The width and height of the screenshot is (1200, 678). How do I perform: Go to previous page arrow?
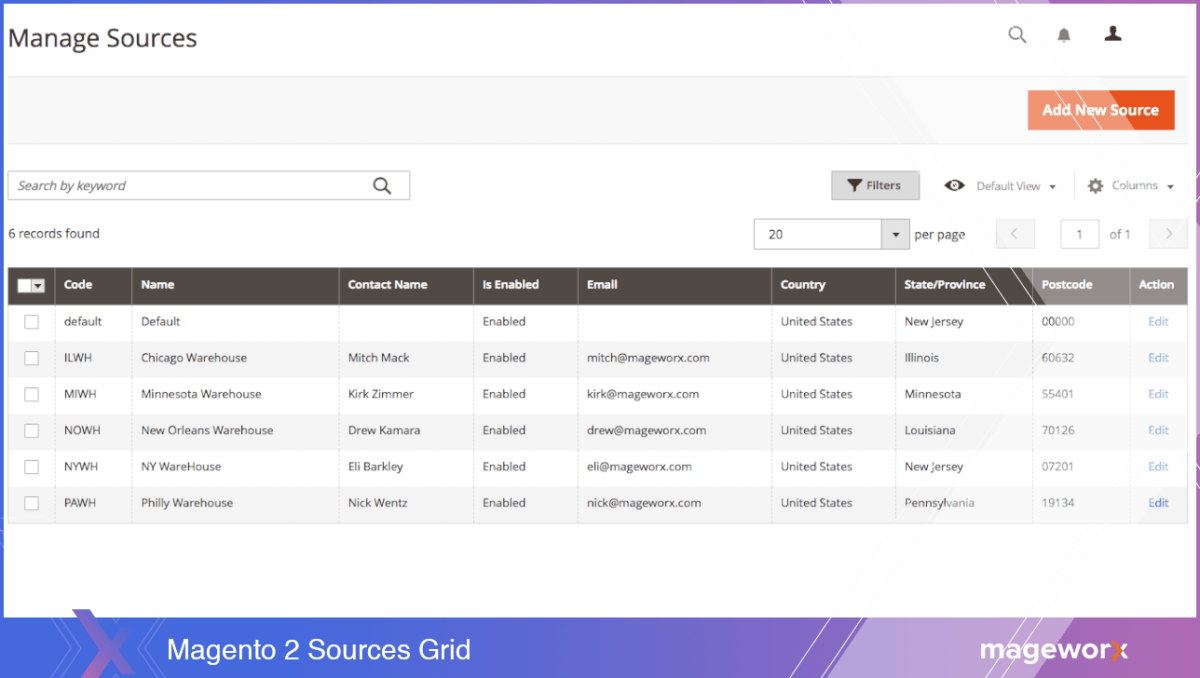(x=1015, y=234)
